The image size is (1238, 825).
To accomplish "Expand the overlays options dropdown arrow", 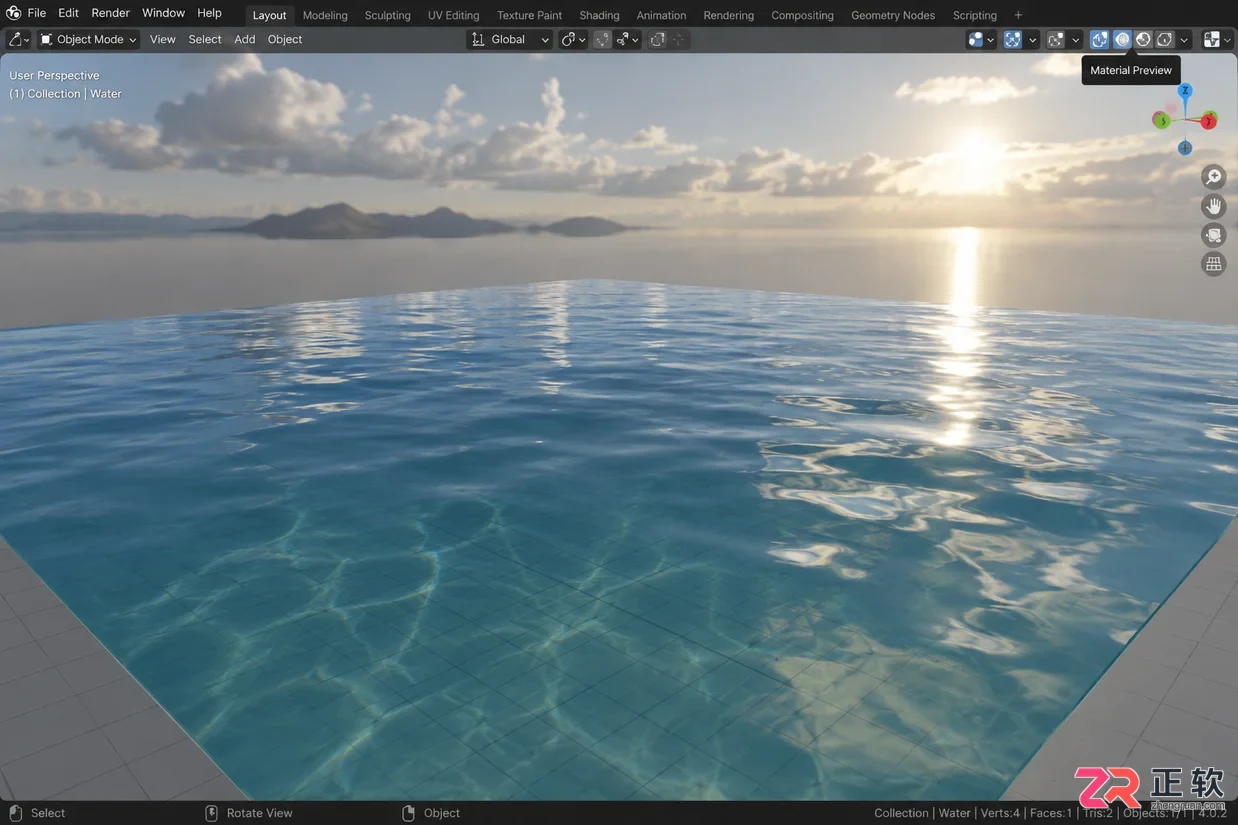I will [1075, 39].
